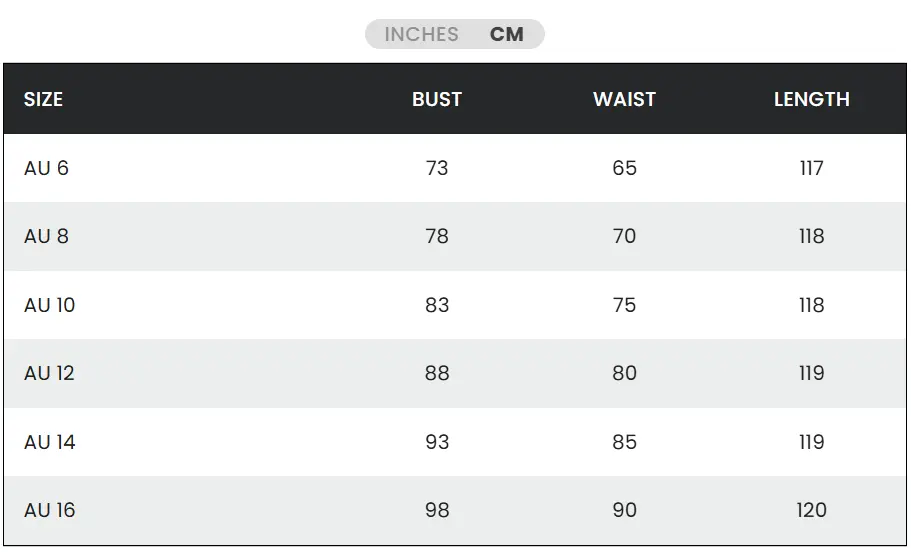The height and width of the screenshot is (552, 911).
Task: Select the CM unit option
Action: 507,34
